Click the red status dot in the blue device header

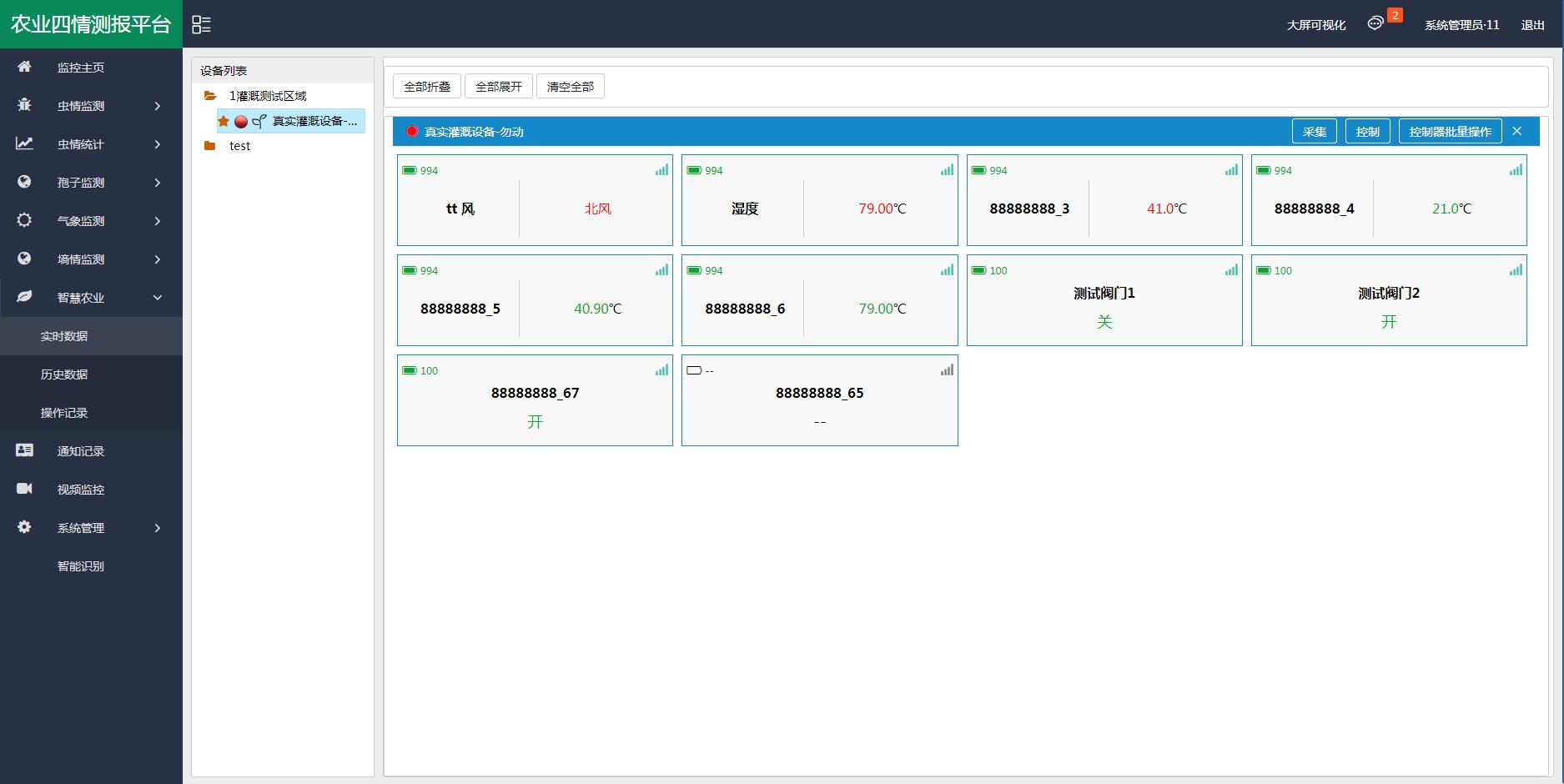tap(412, 131)
